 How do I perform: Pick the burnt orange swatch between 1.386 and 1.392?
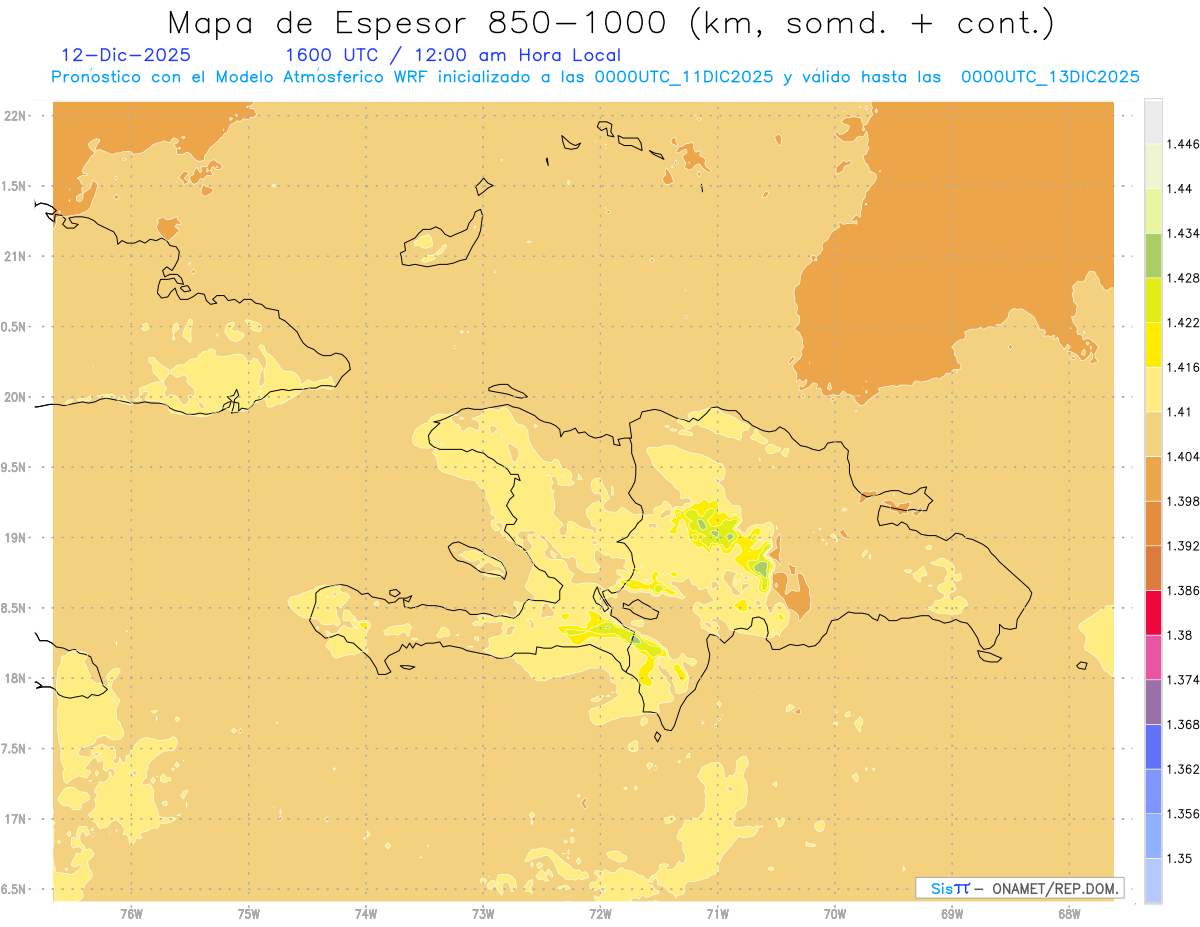(1153, 568)
